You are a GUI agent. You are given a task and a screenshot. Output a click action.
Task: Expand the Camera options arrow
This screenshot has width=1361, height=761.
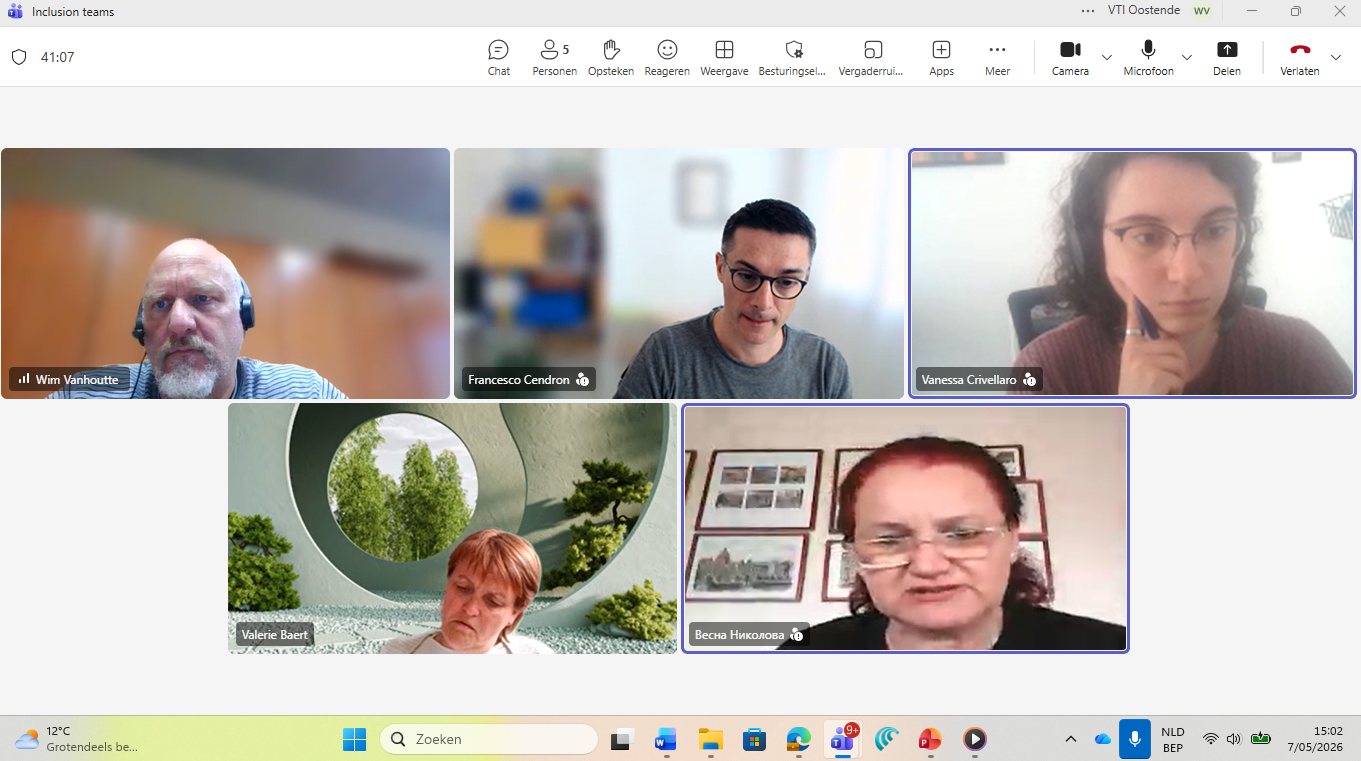pos(1107,57)
